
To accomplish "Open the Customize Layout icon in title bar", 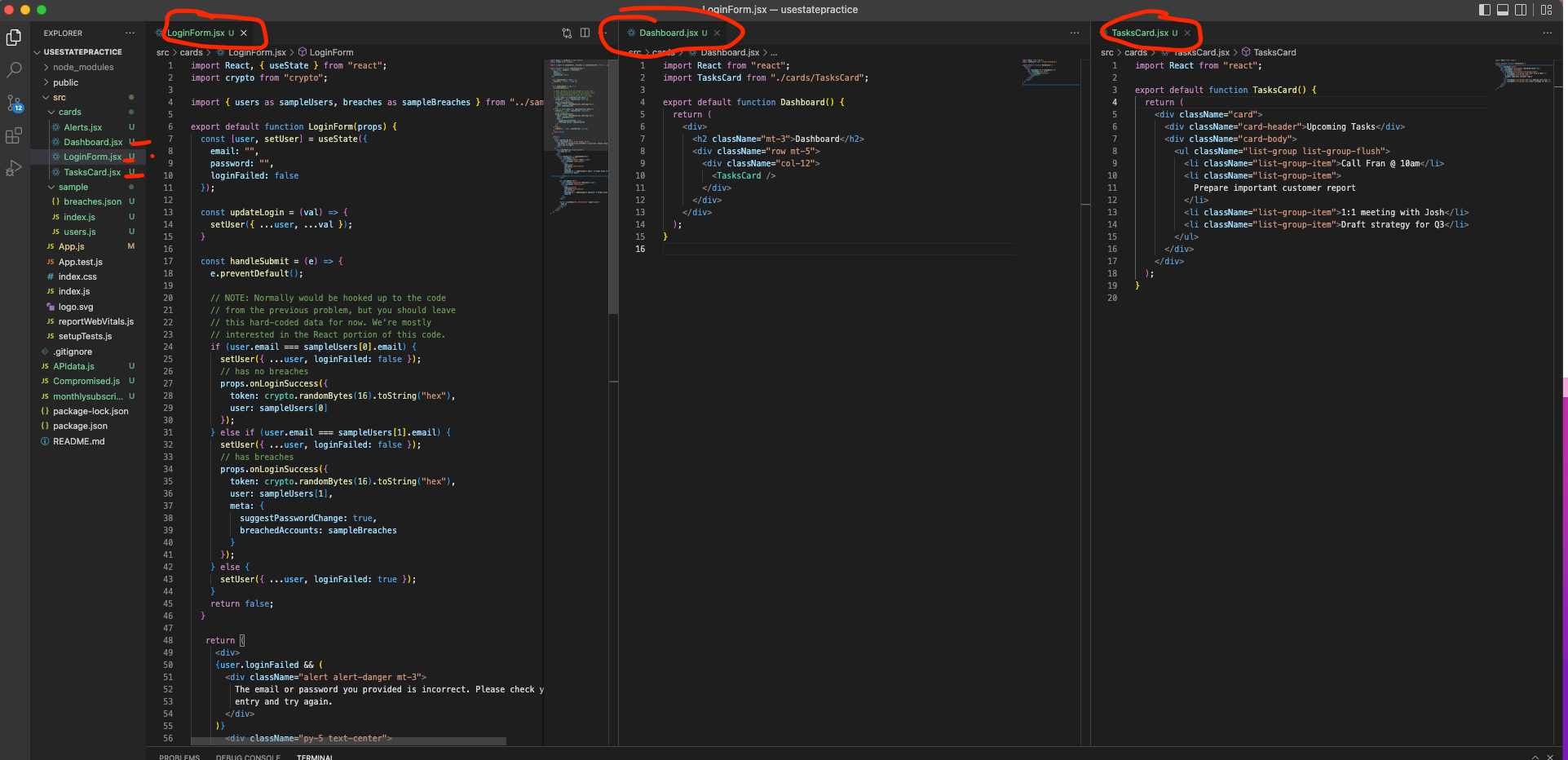I will click(x=1546, y=10).
